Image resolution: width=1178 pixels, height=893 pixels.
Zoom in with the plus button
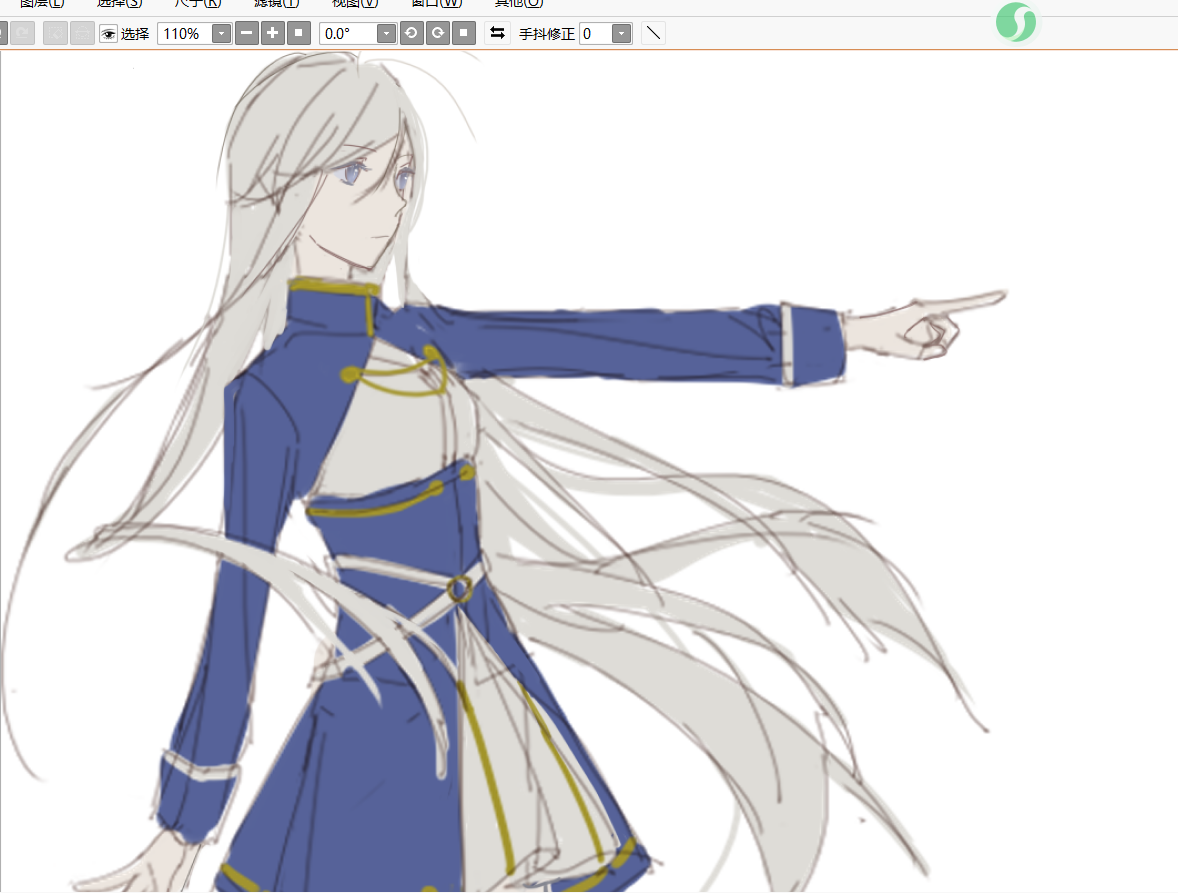[x=273, y=33]
